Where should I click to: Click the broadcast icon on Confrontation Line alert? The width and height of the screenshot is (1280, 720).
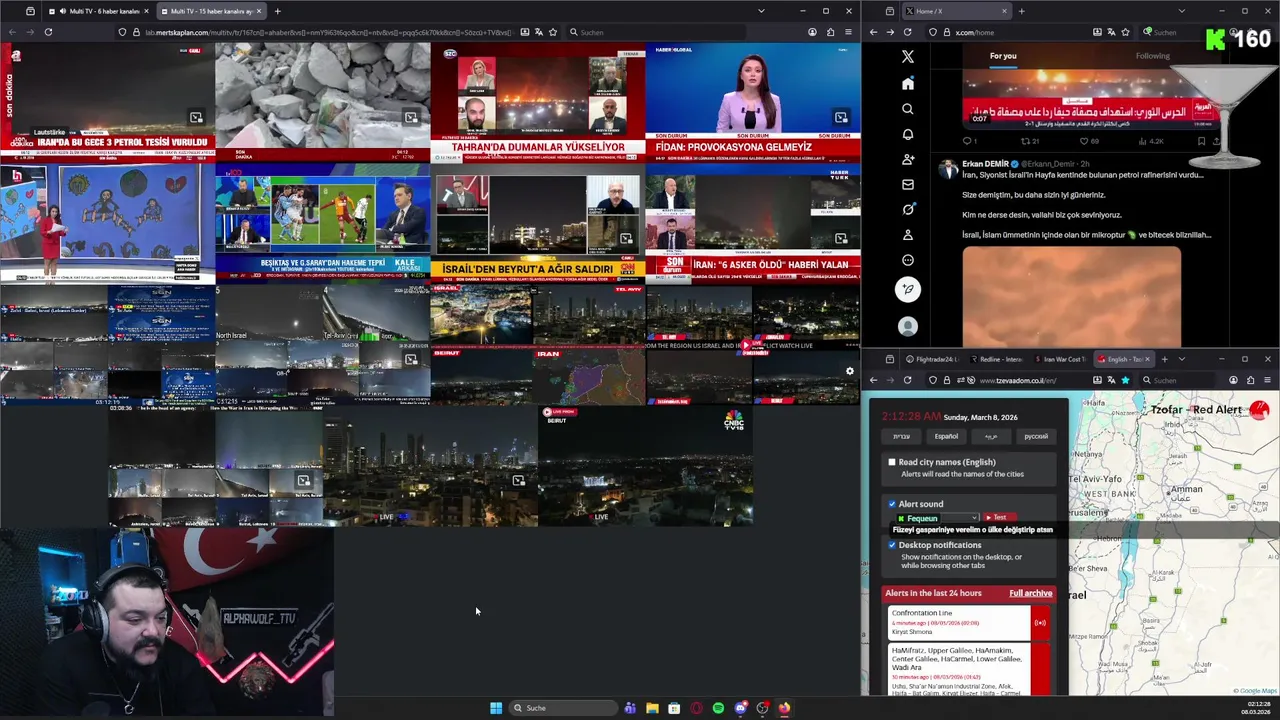(1040, 623)
